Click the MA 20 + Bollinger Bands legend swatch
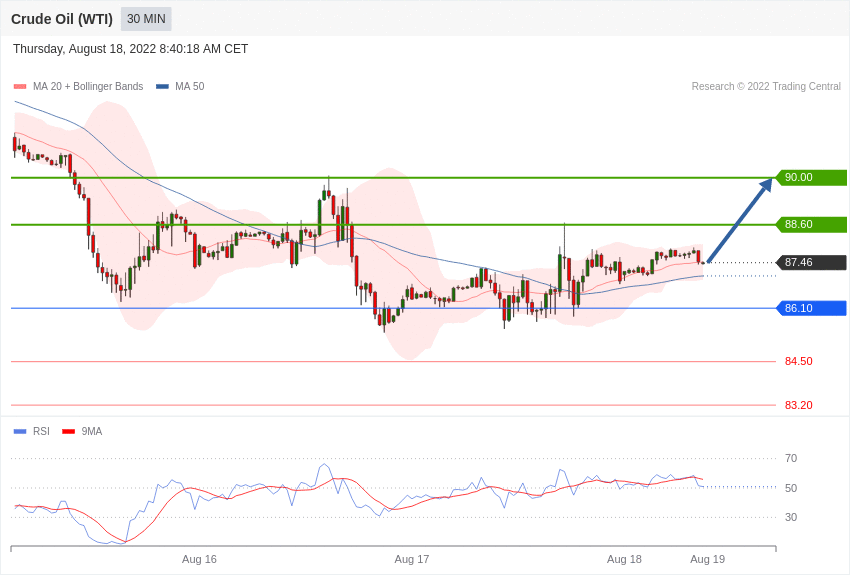 point(20,87)
